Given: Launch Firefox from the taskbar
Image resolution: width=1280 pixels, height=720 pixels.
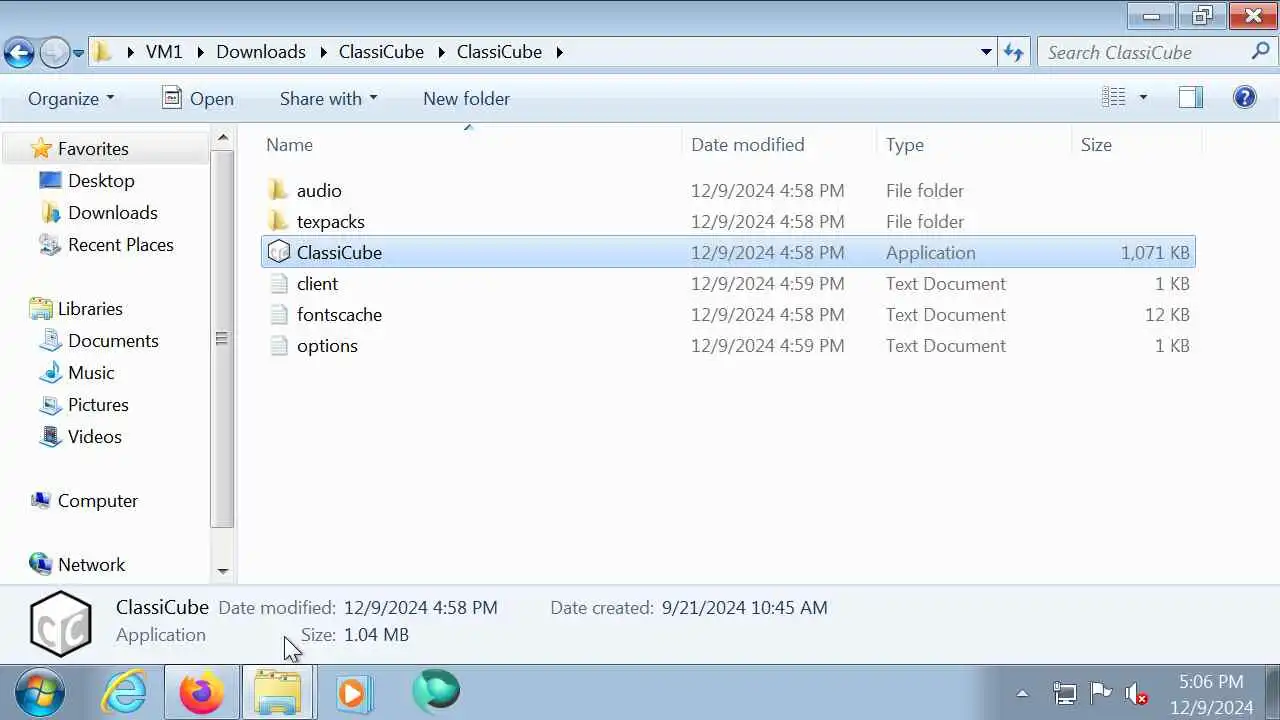Looking at the screenshot, I should (x=202, y=692).
